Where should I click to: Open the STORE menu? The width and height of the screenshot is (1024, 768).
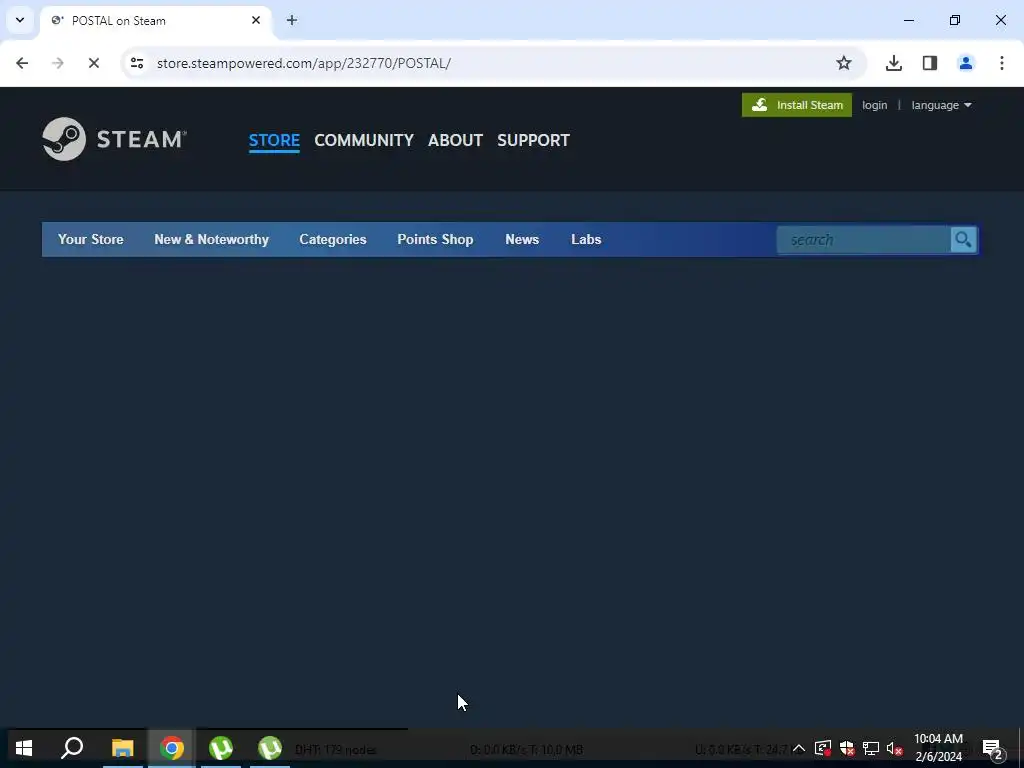274,140
